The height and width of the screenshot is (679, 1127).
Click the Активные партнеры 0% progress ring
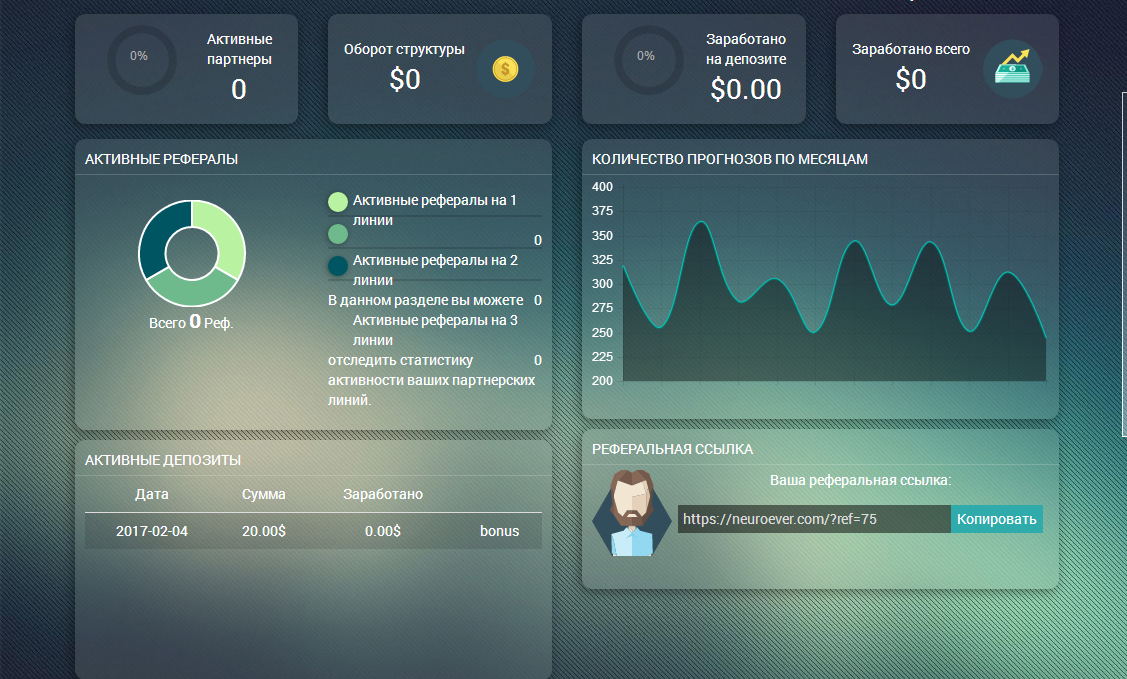coord(140,57)
